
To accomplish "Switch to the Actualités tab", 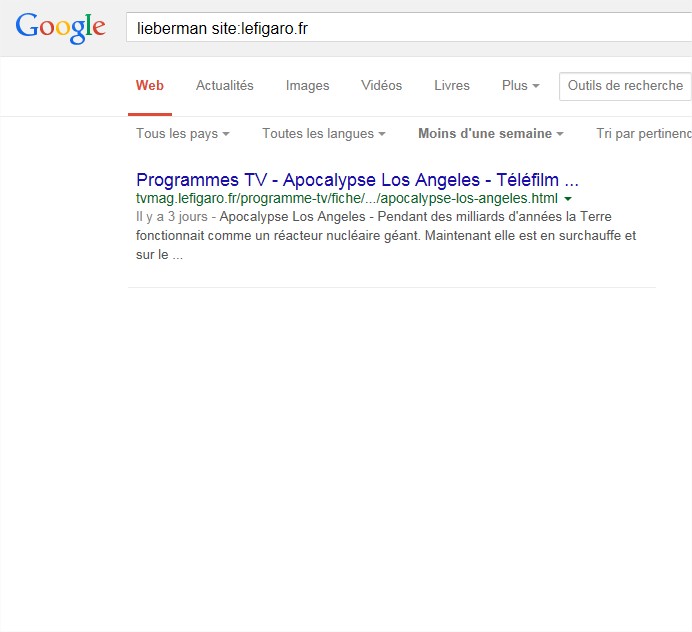I will (x=225, y=86).
